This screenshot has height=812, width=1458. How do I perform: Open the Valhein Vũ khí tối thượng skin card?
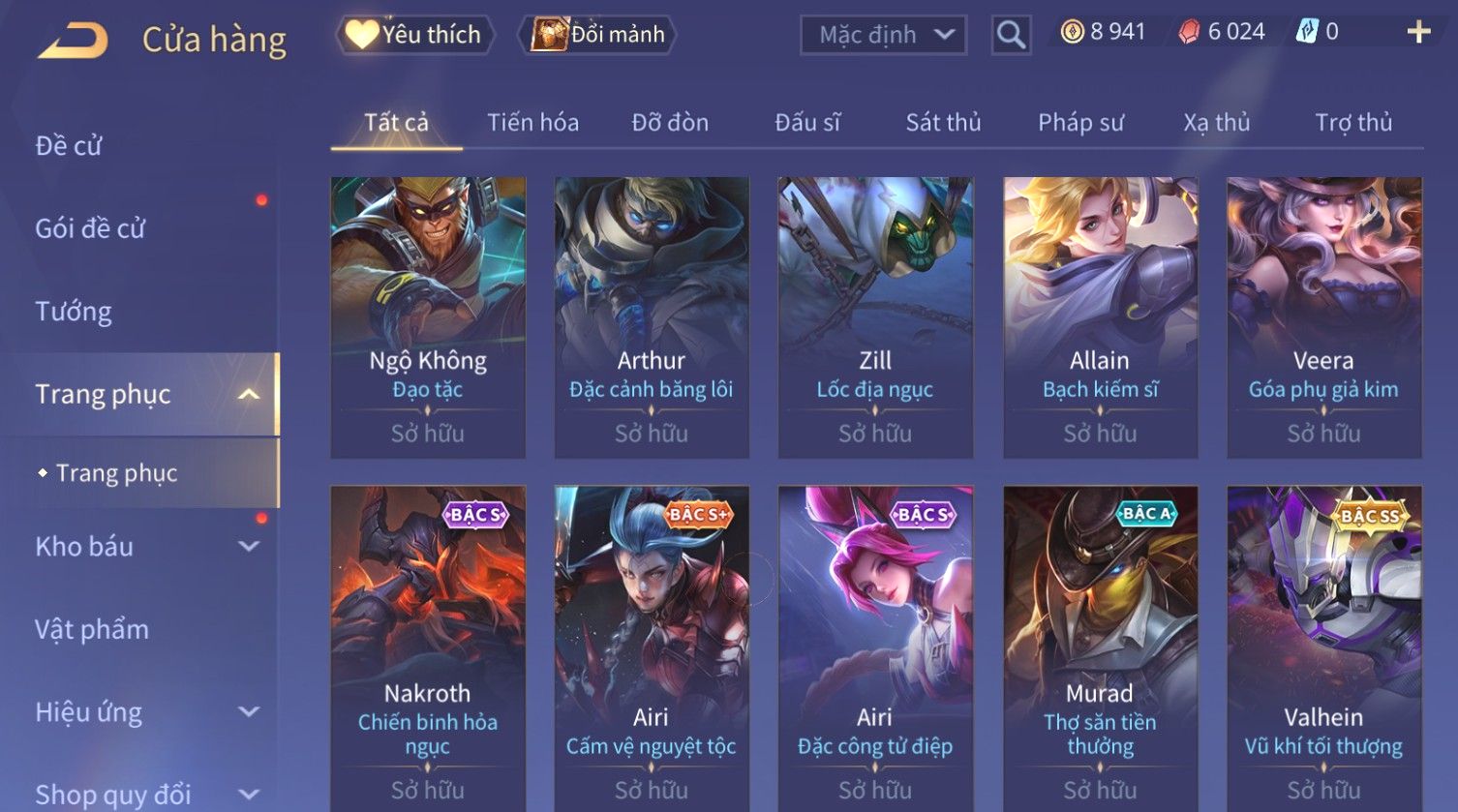pyautogui.click(x=1323, y=648)
